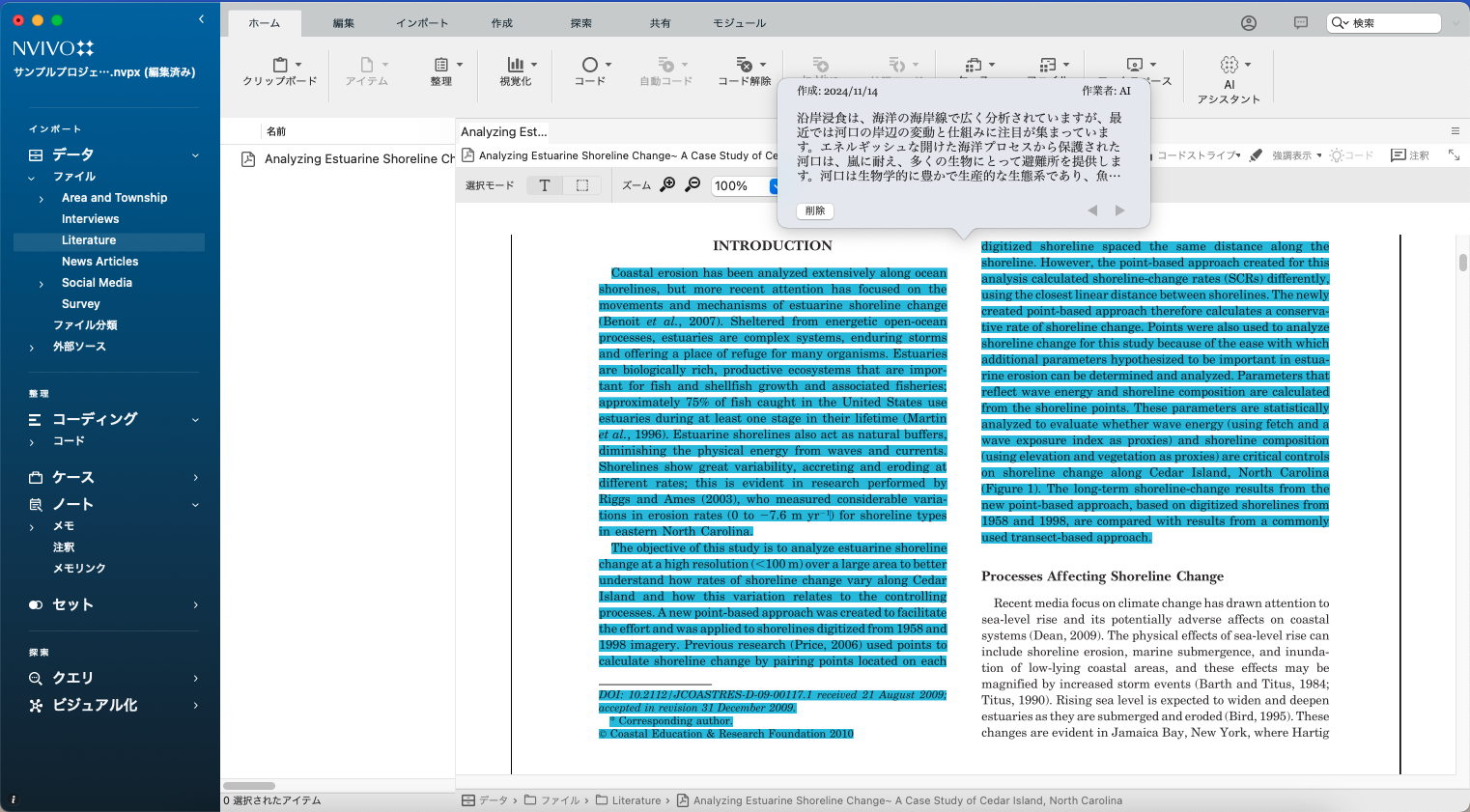Go to next annotation in popup
Viewport: 1470px width, 812px height.
(x=1119, y=210)
